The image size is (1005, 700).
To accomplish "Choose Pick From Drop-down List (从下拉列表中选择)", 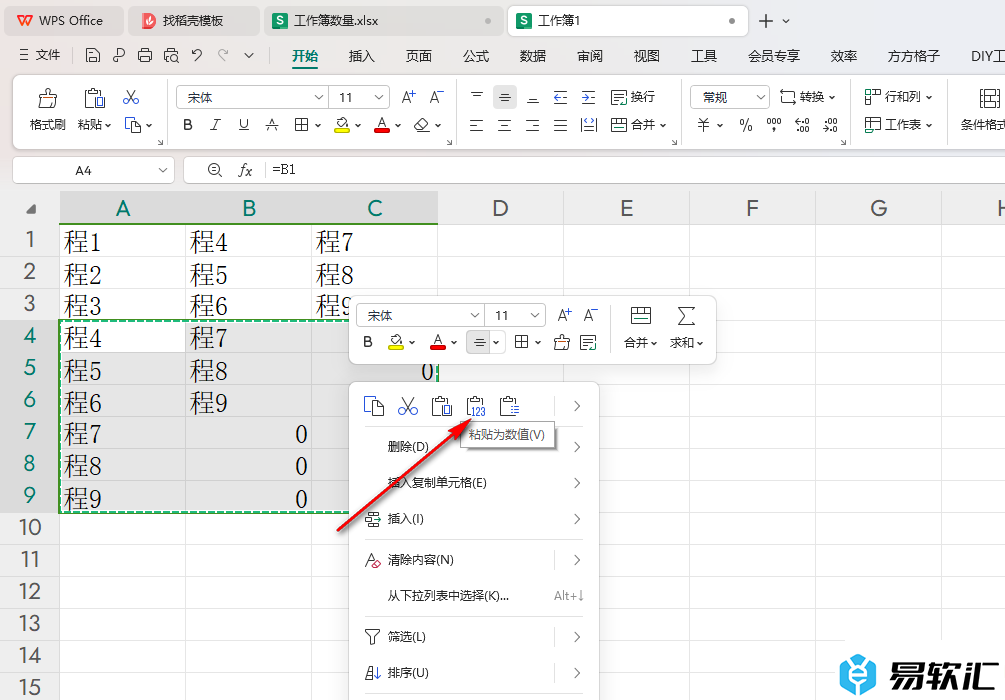I will 473,596.
